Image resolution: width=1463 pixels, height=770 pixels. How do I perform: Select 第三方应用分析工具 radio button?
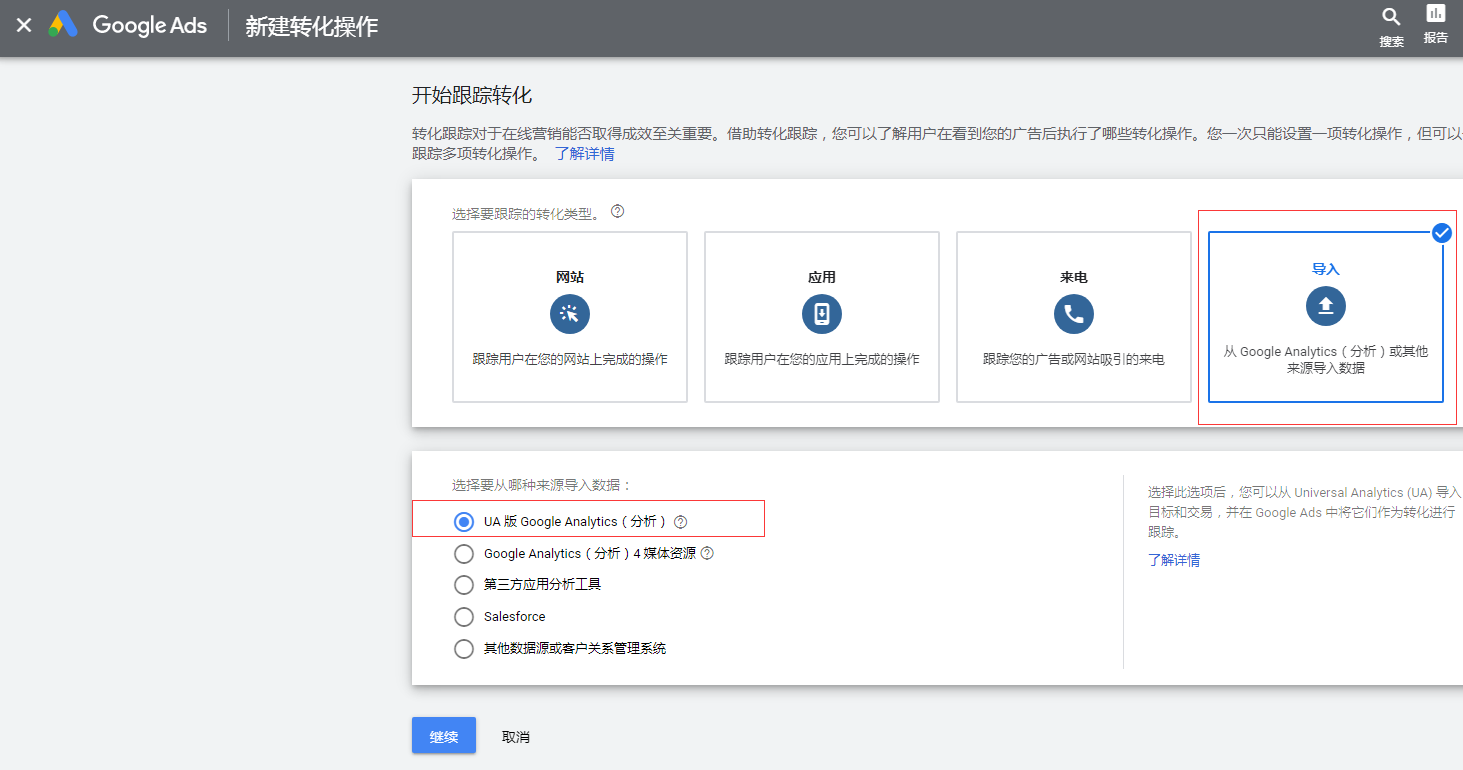click(x=464, y=585)
